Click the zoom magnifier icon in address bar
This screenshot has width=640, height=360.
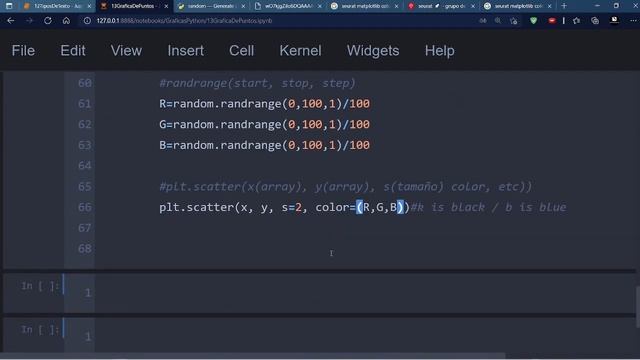pyautogui.click(x=498, y=20)
